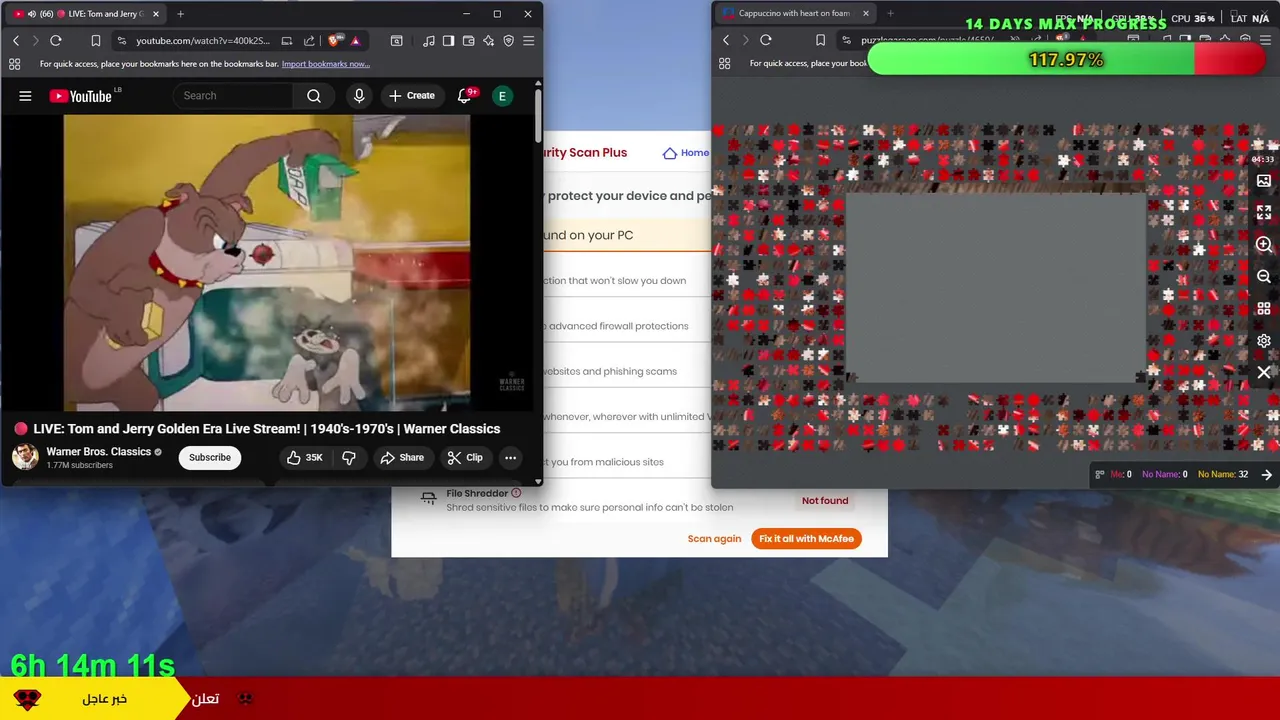The width and height of the screenshot is (1280, 720).
Task: Select the Home tab in McAfee window
Action: coord(686,153)
